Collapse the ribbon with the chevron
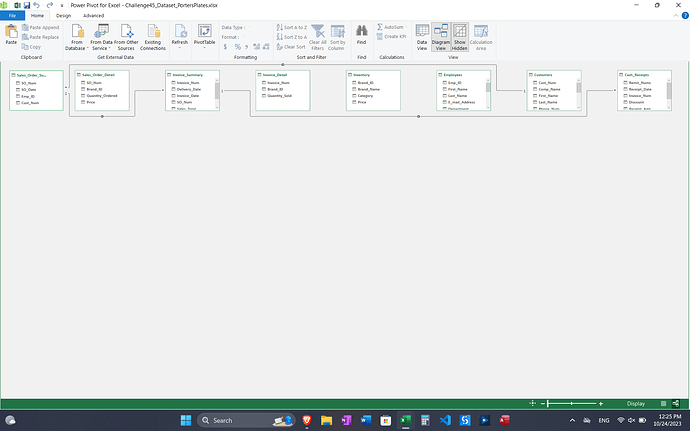Screen dimensions: 690x431 [x=676, y=16]
